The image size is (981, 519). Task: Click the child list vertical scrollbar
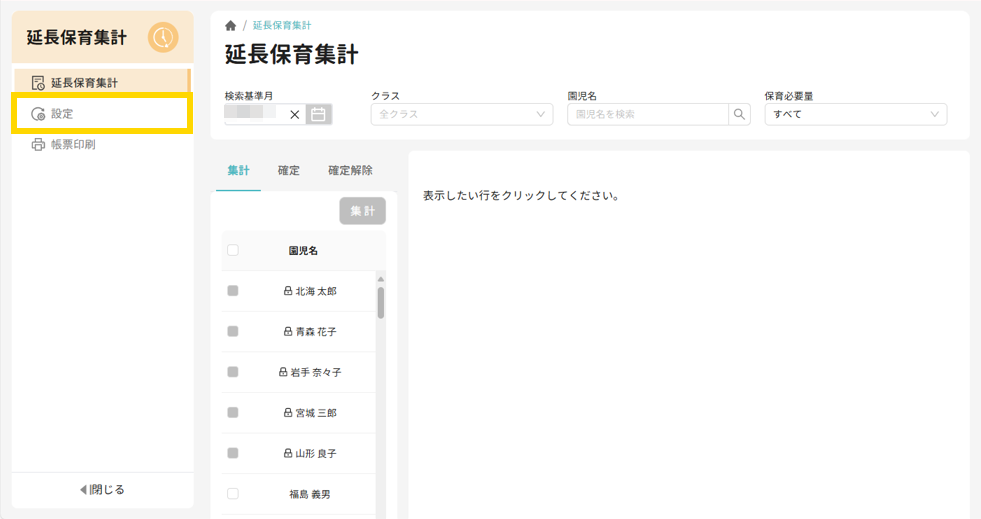point(381,302)
